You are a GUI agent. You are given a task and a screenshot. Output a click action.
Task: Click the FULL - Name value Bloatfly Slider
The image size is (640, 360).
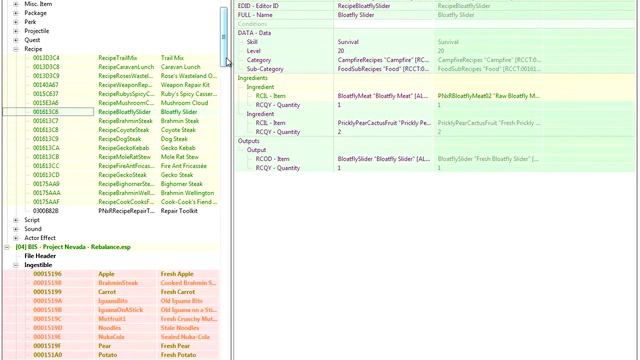coord(356,15)
